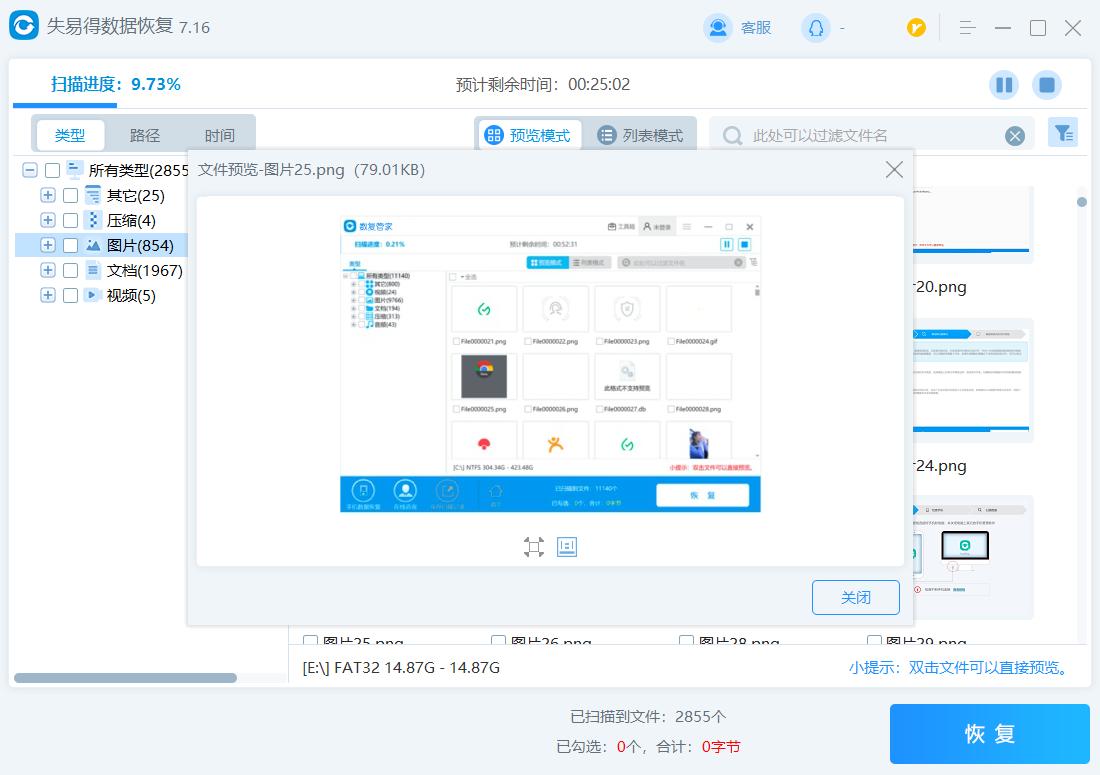Image resolution: width=1100 pixels, height=775 pixels.
Task: Expand the 其它(25) tree node
Action: [x=47, y=195]
